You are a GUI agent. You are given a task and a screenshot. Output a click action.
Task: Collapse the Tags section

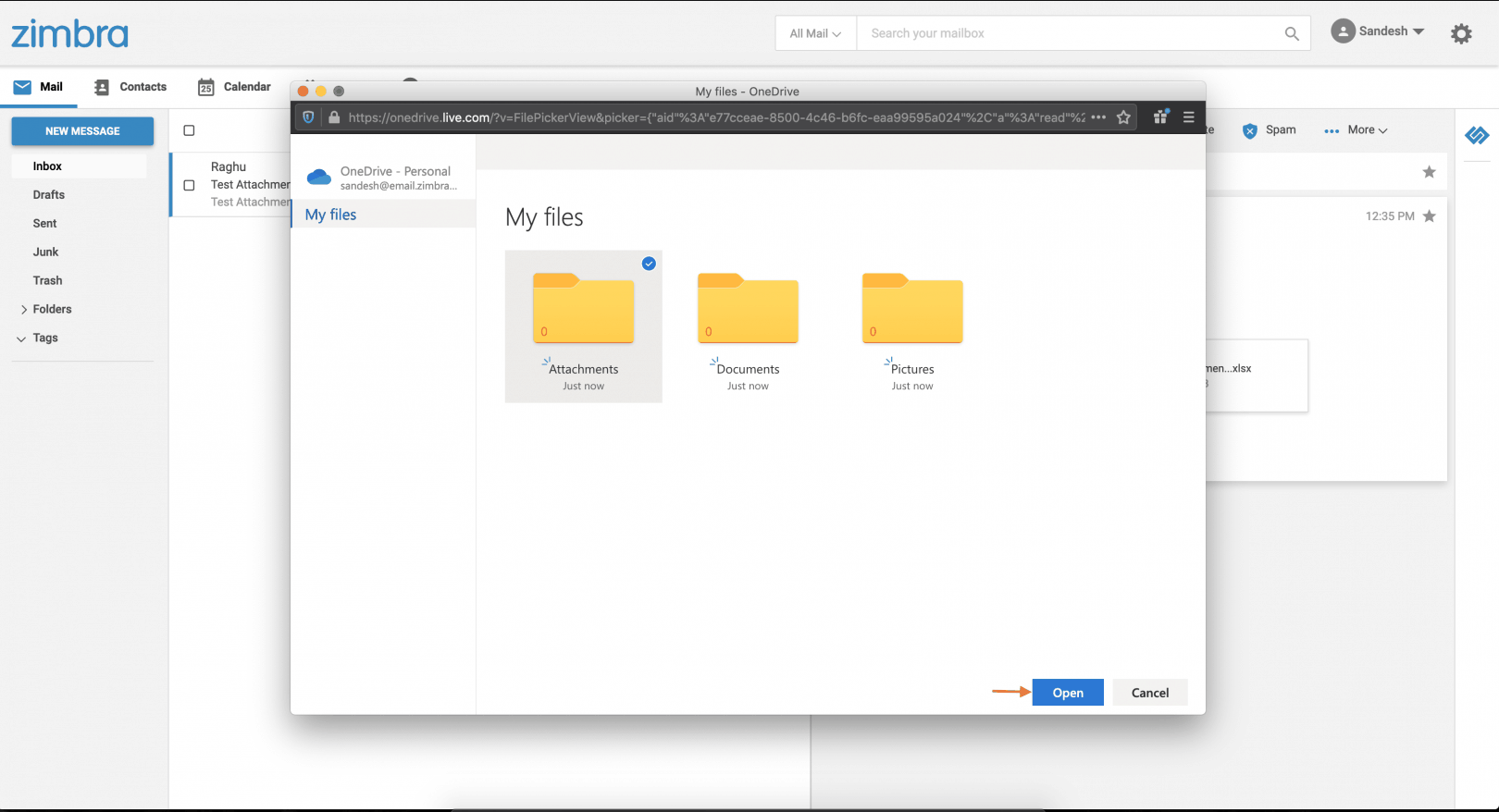(x=21, y=339)
